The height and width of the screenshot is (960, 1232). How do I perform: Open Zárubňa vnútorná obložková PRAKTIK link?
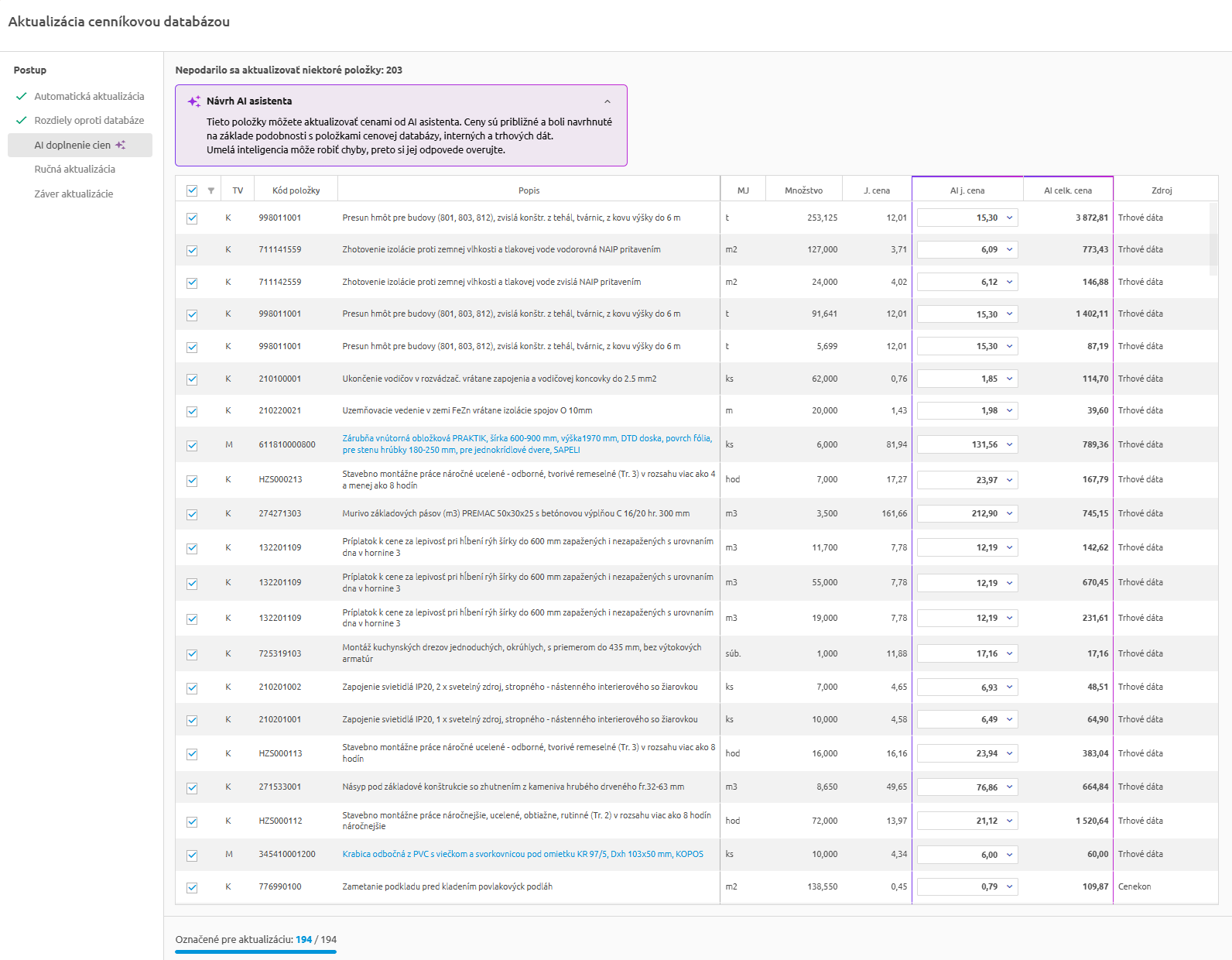point(527,444)
